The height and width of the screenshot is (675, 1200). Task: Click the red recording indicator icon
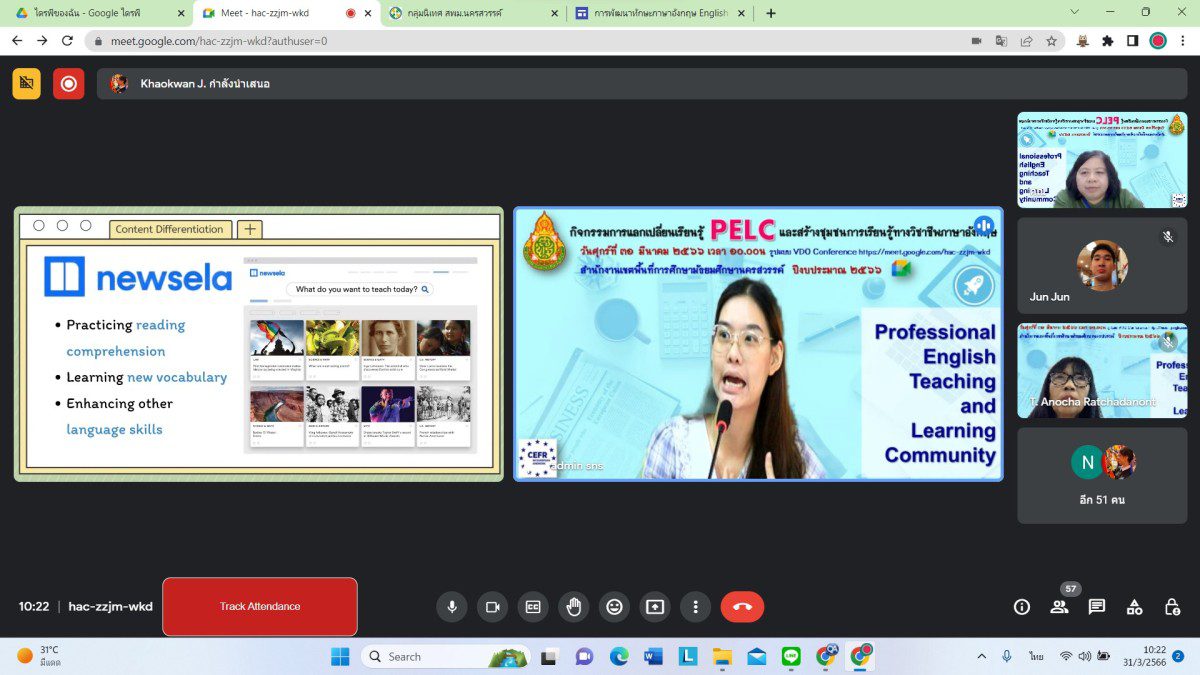click(69, 84)
